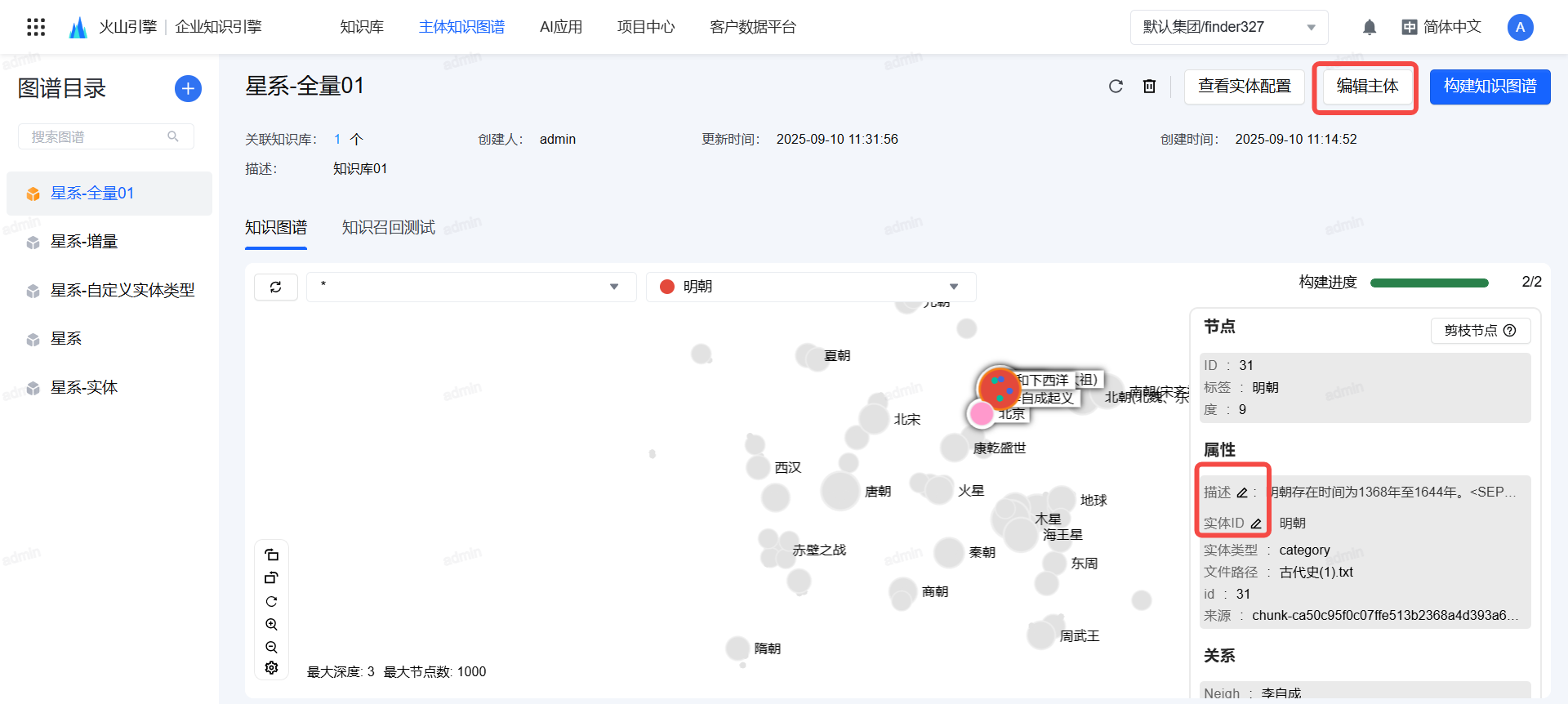The image size is (1568, 704).
Task: Edit the 实体ID attribute with pencil icon
Action: 1256,524
